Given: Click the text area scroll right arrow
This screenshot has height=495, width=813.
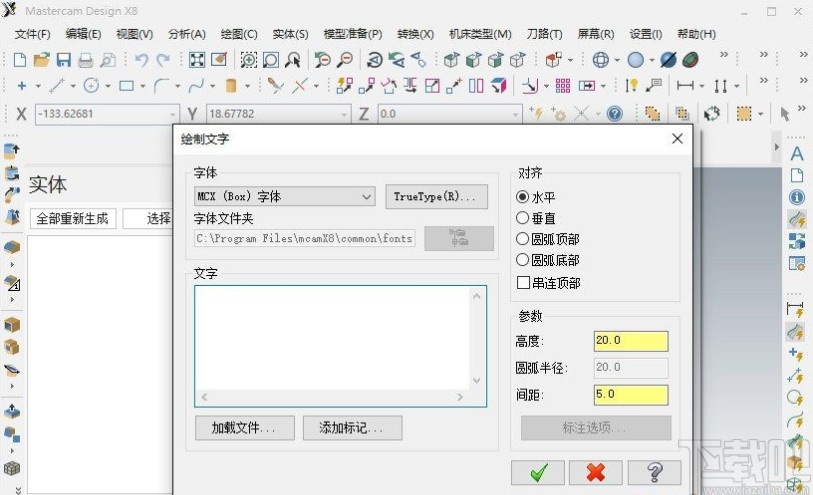Looking at the screenshot, I should (x=460, y=397).
